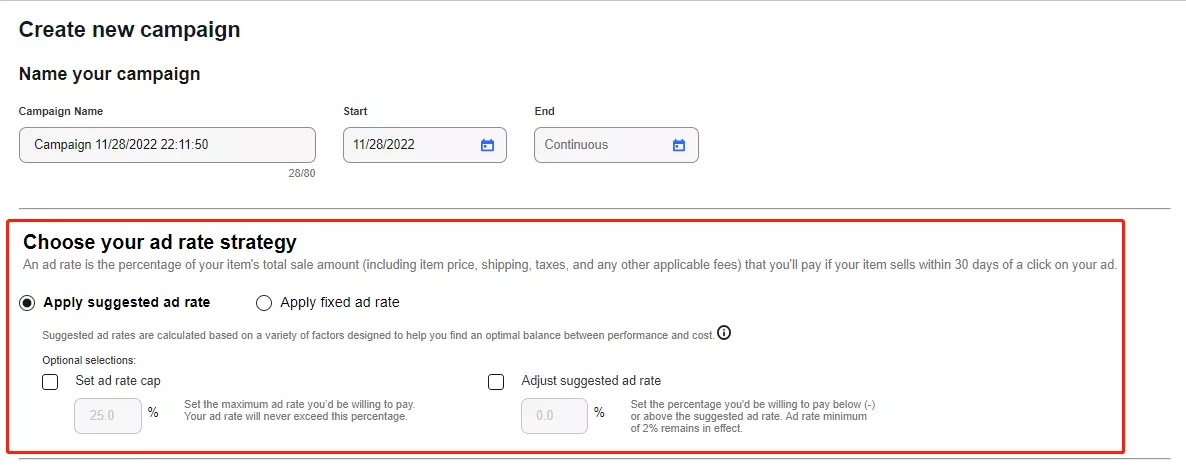This screenshot has height=476, width=1186.
Task: Tick the Adjust suggested ad rate checkbox
Action: click(x=496, y=381)
